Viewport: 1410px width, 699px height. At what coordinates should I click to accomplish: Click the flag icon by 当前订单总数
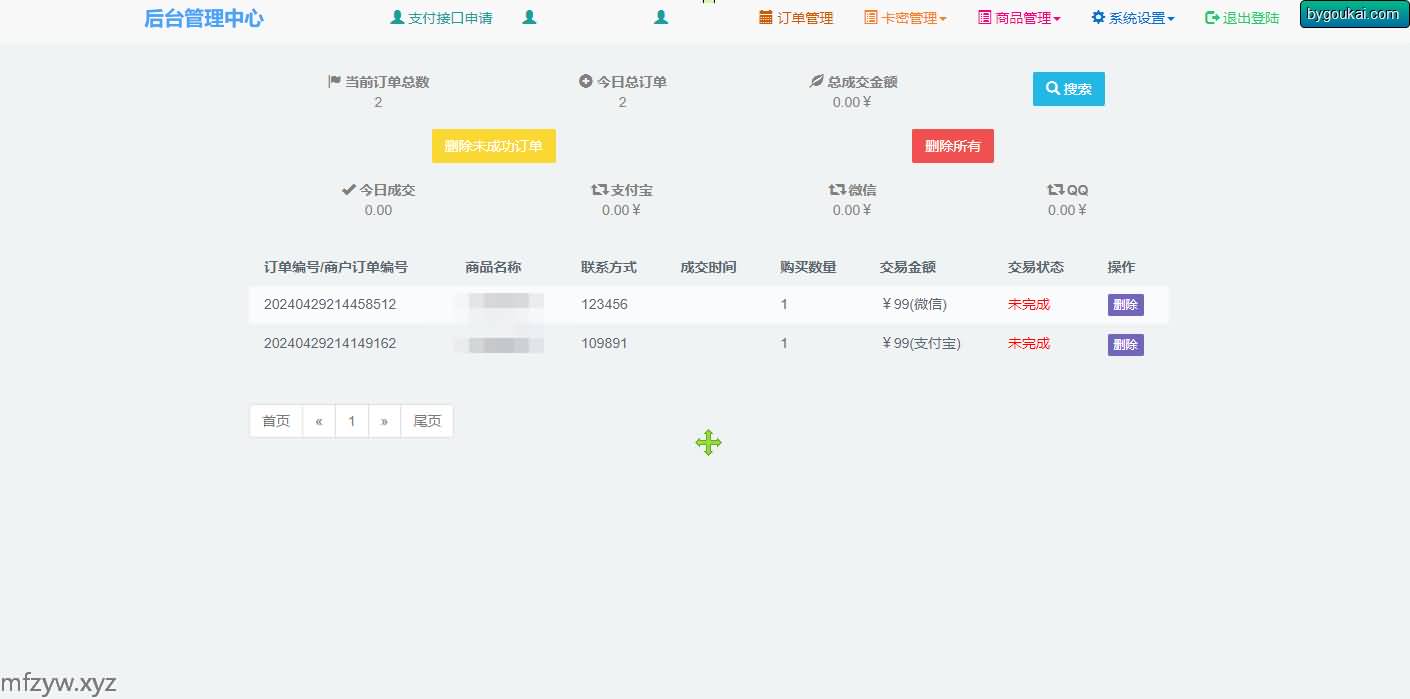(335, 81)
